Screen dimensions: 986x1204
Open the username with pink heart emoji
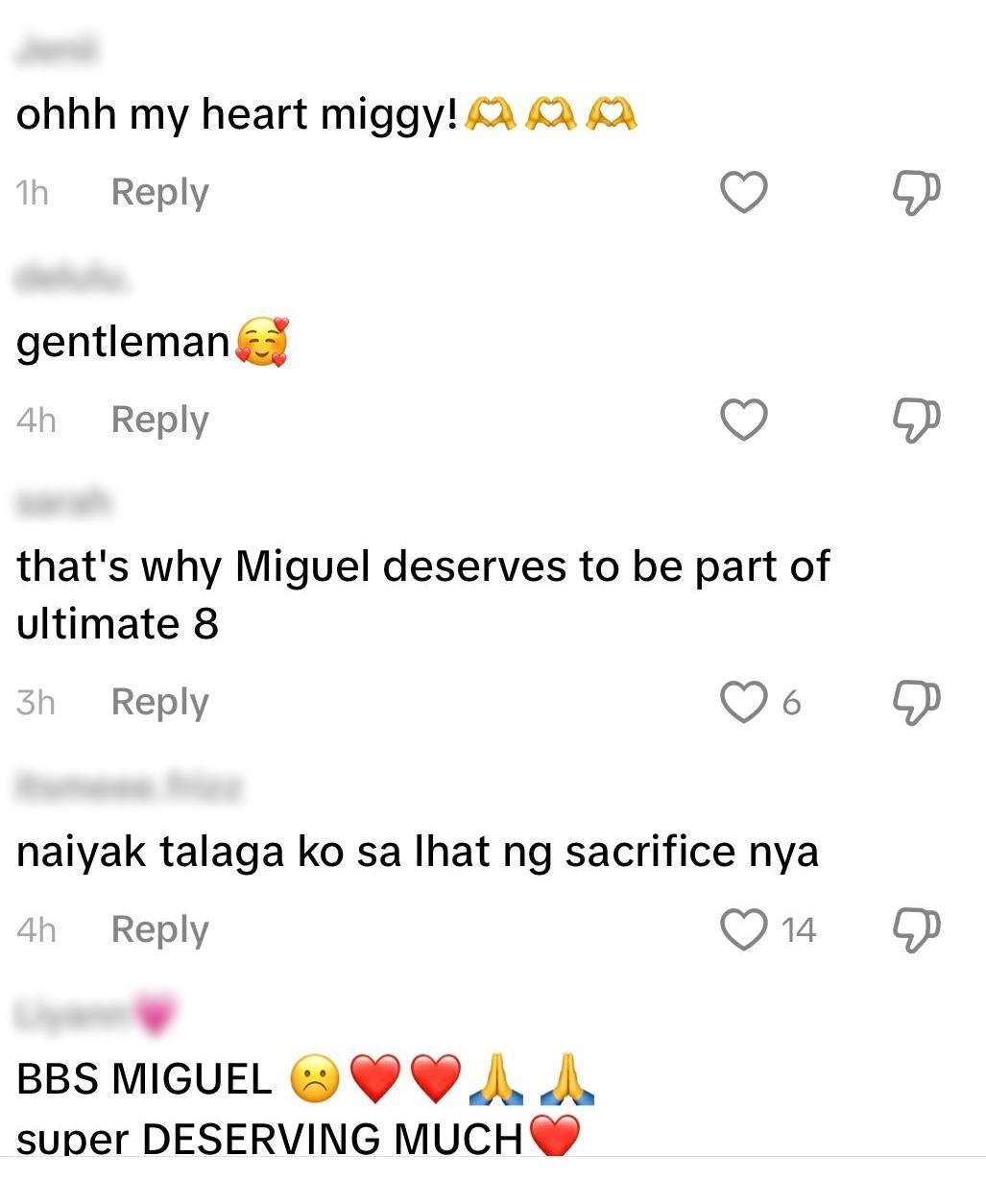click(96, 1013)
